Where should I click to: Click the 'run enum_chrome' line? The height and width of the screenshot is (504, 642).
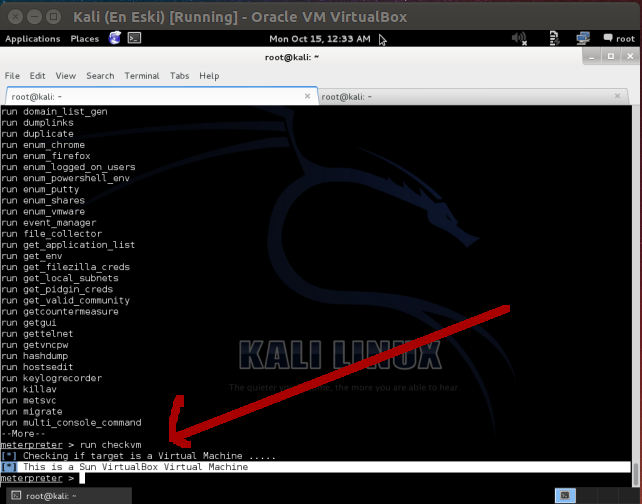tap(43, 145)
